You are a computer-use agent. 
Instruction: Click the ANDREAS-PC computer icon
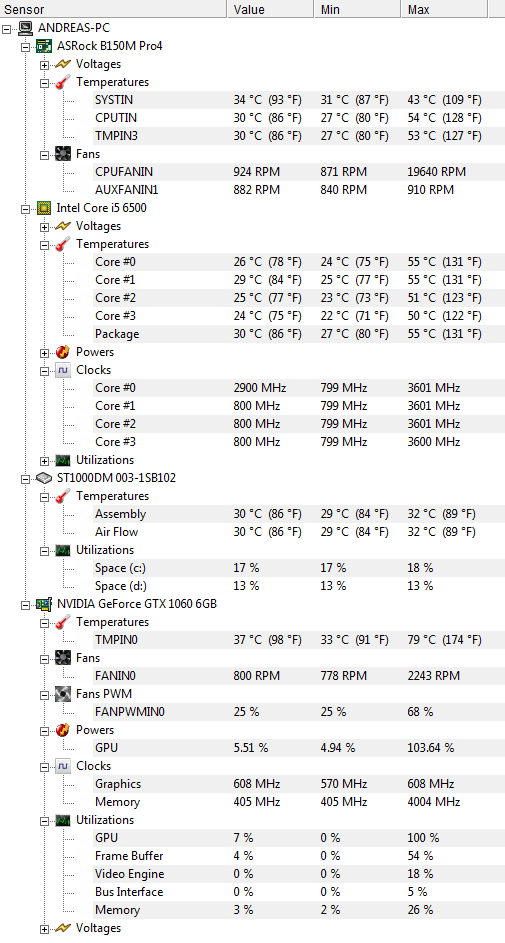pyautogui.click(x=25, y=28)
